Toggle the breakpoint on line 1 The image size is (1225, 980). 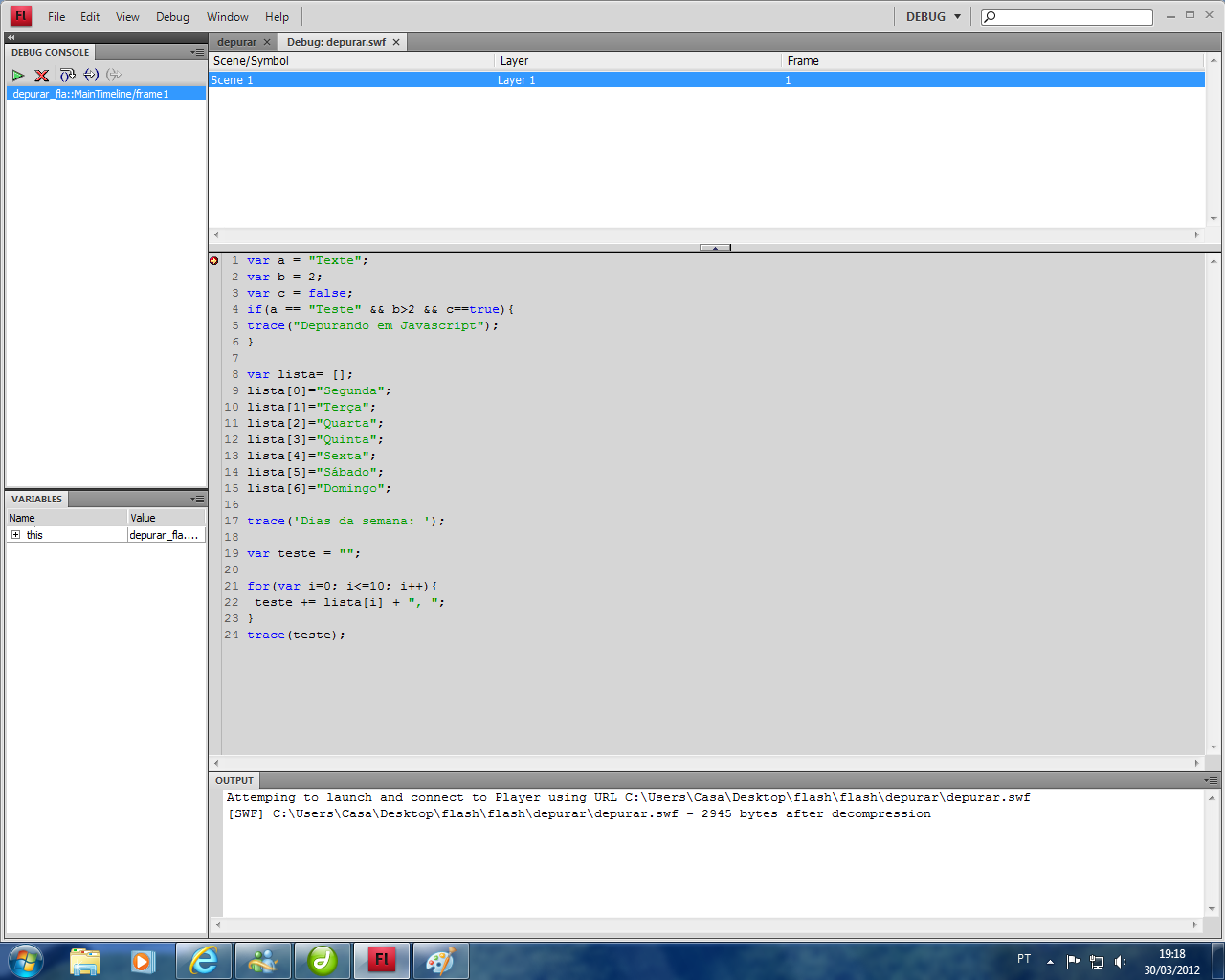click(x=214, y=260)
